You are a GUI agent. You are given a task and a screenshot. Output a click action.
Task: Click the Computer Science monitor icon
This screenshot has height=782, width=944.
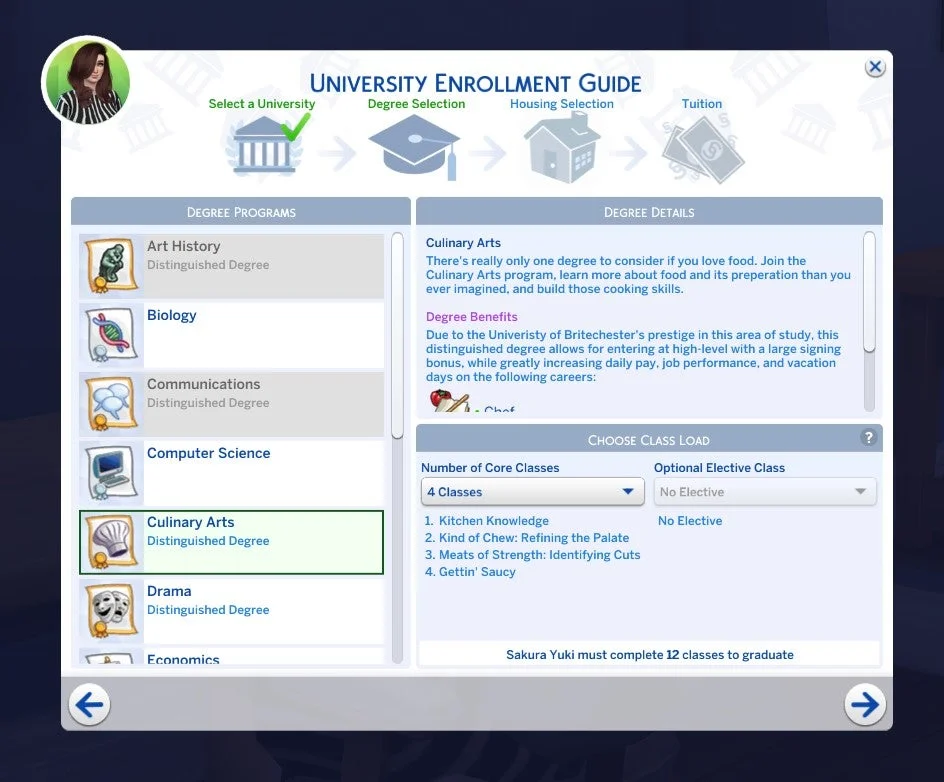(110, 472)
